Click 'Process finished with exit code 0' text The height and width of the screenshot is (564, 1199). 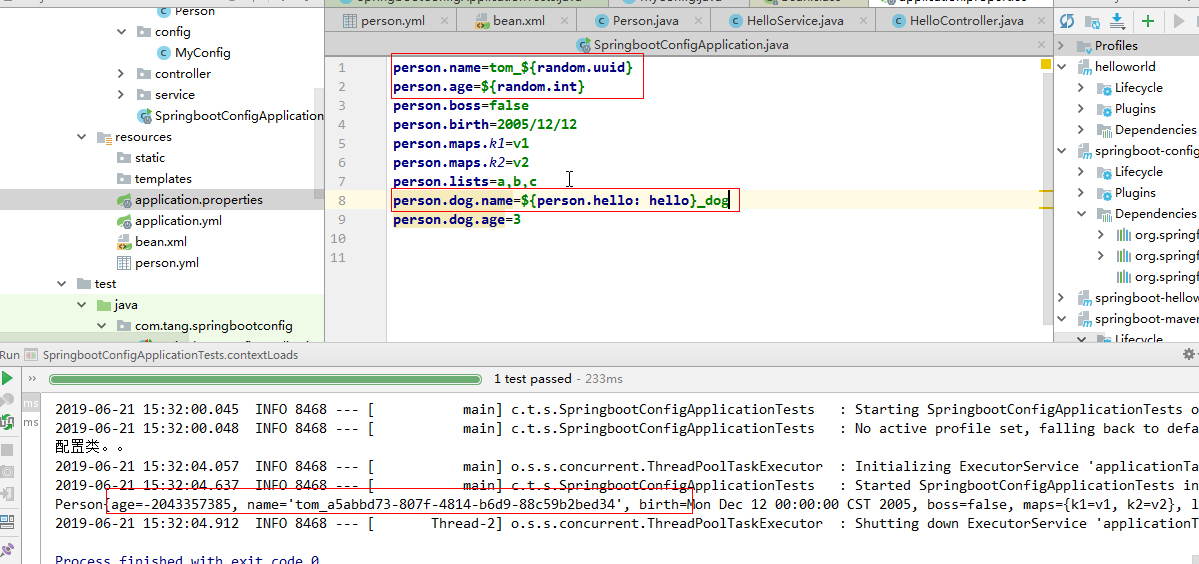pos(187,560)
